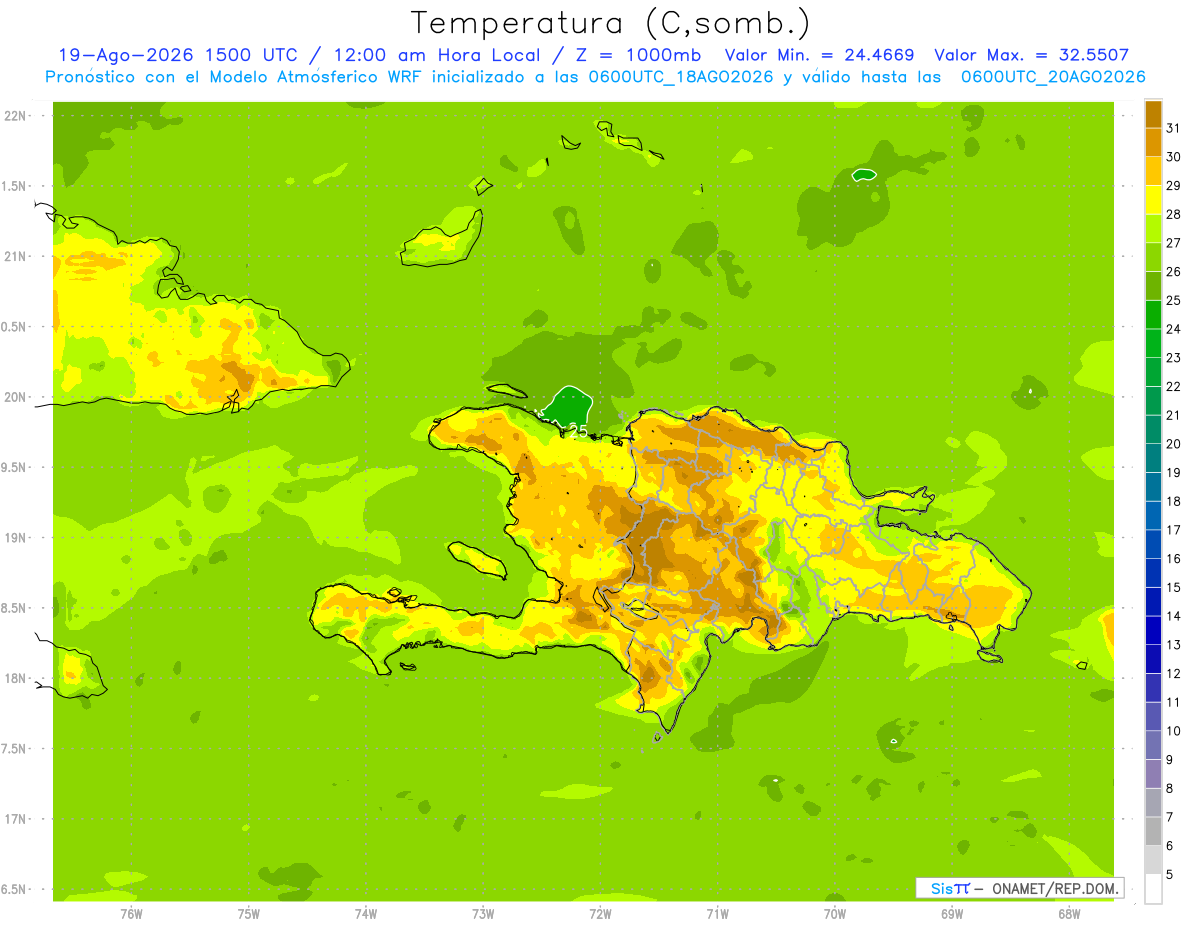Pick the legend swatch between 29 and 30
Viewport: 1200px width, 927px height.
pos(1153,171)
